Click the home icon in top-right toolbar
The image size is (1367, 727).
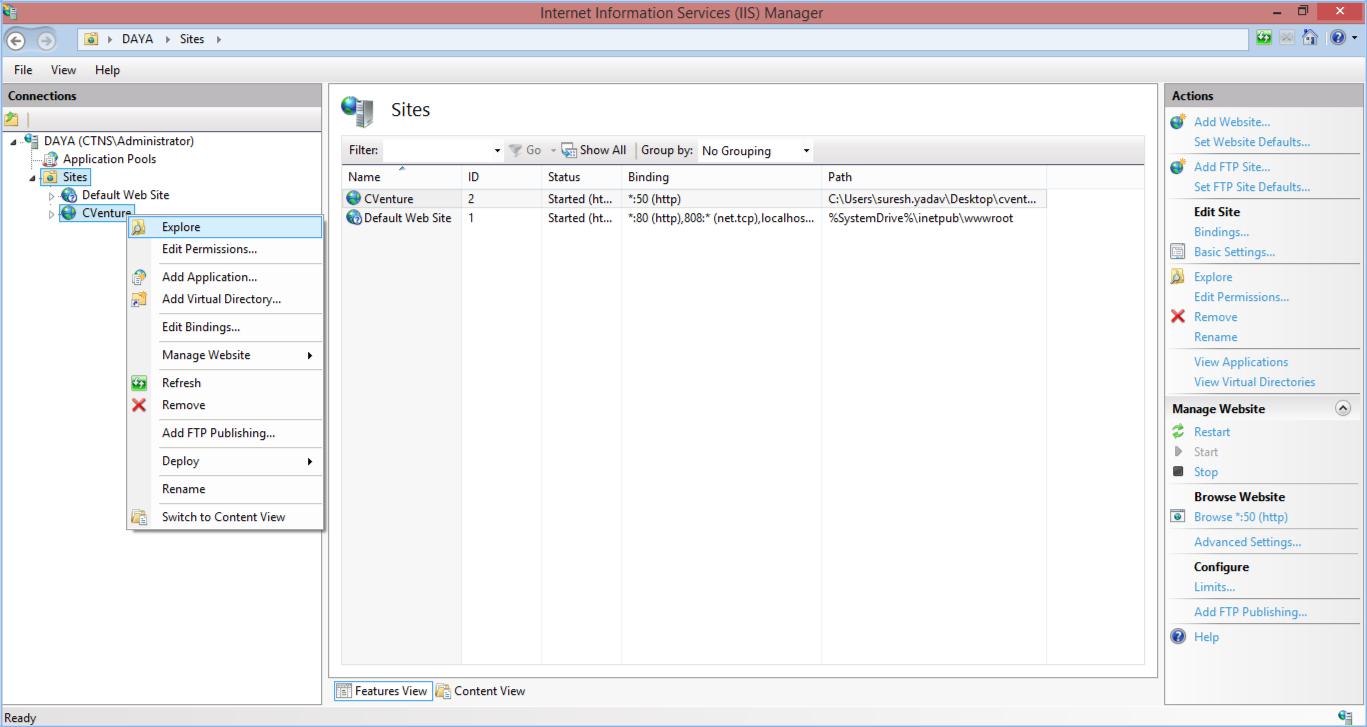click(1310, 38)
